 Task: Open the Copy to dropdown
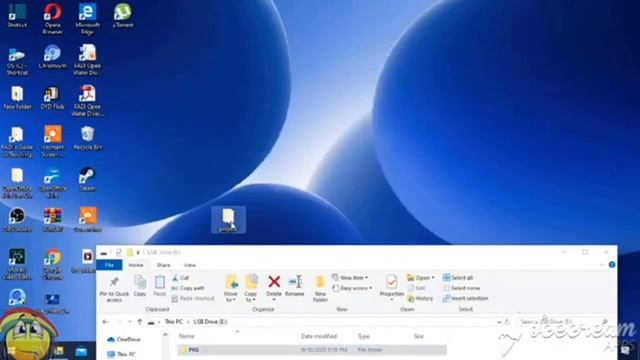251,288
